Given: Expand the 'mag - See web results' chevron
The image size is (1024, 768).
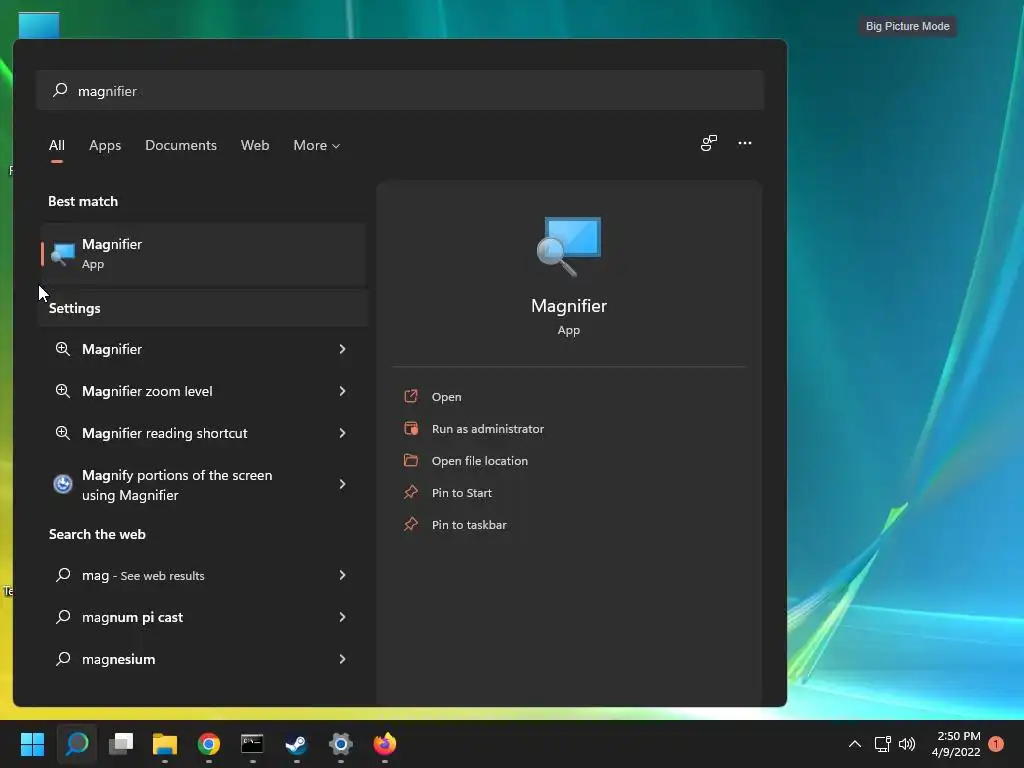Looking at the screenshot, I should point(342,575).
